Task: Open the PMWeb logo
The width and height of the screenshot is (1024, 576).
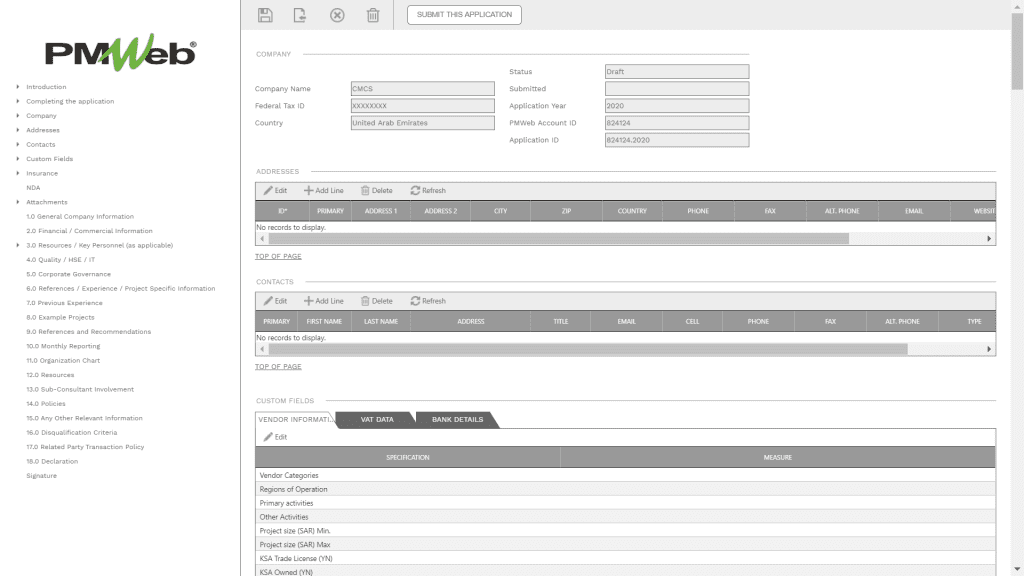Action: [120, 52]
